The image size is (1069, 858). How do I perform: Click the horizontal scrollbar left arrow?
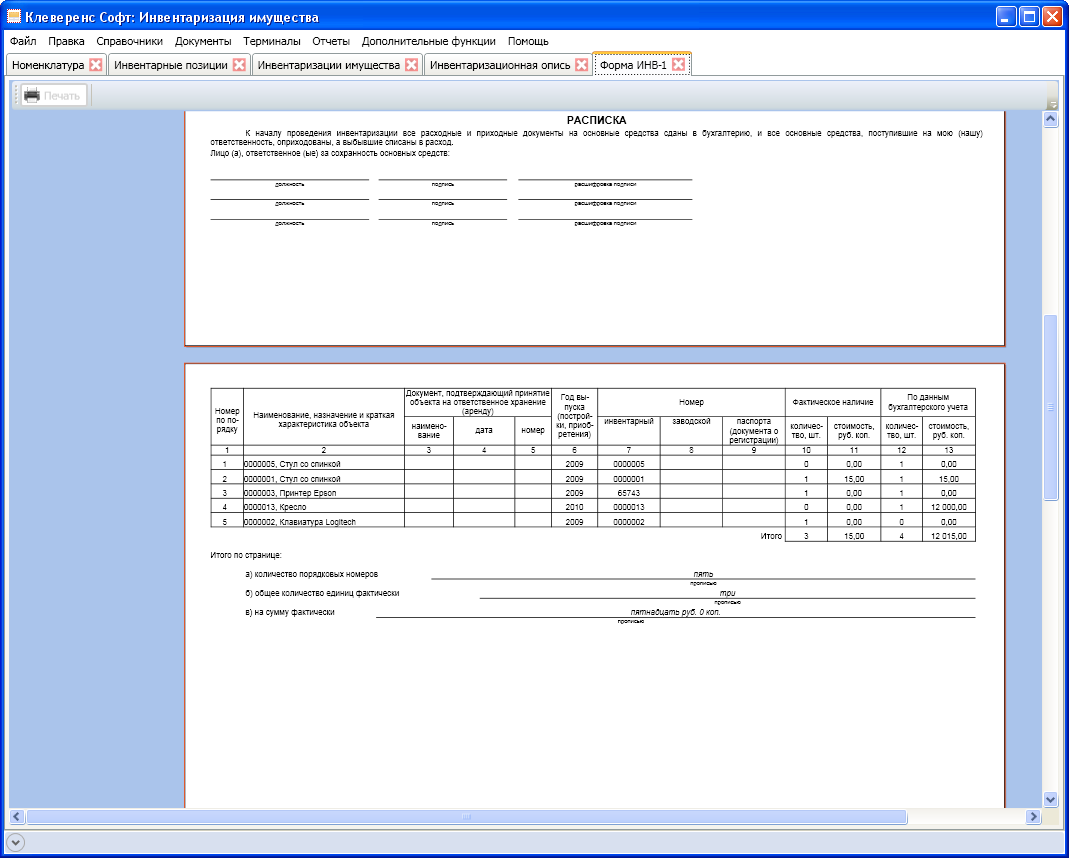click(x=17, y=816)
